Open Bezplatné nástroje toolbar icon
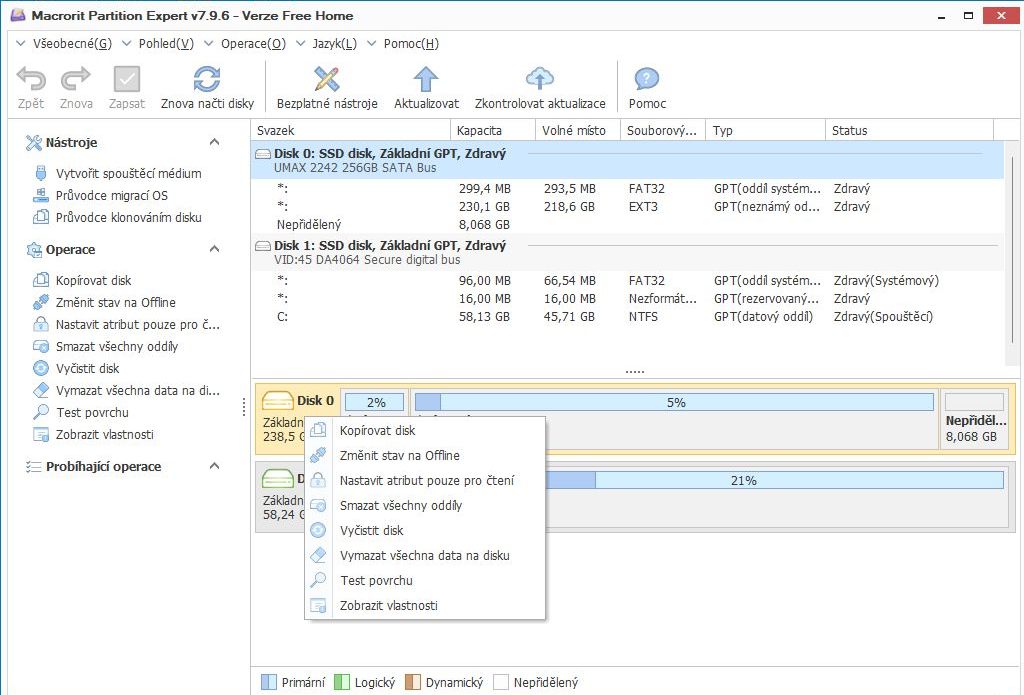 click(x=327, y=81)
